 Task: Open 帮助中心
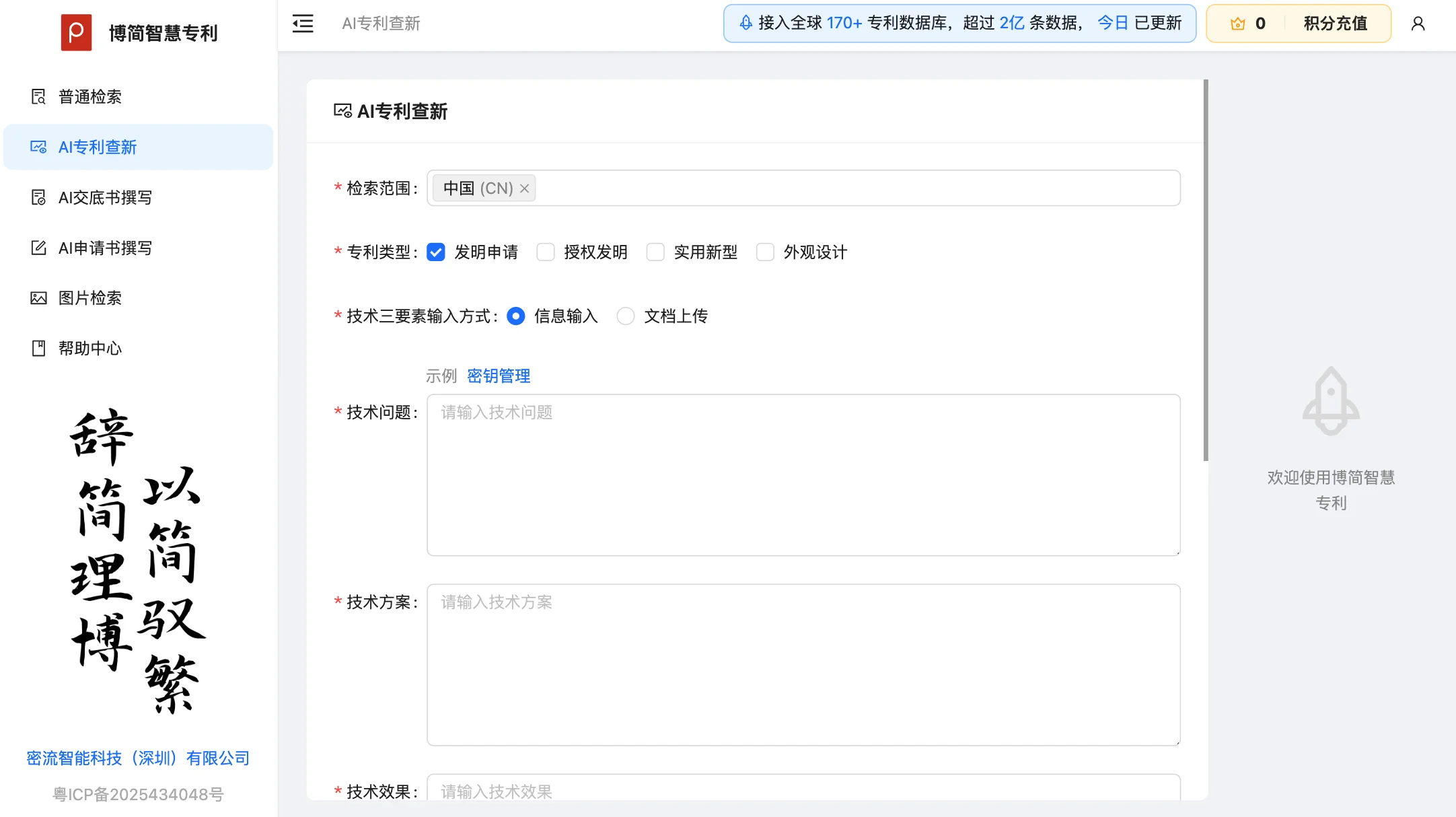[x=89, y=348]
